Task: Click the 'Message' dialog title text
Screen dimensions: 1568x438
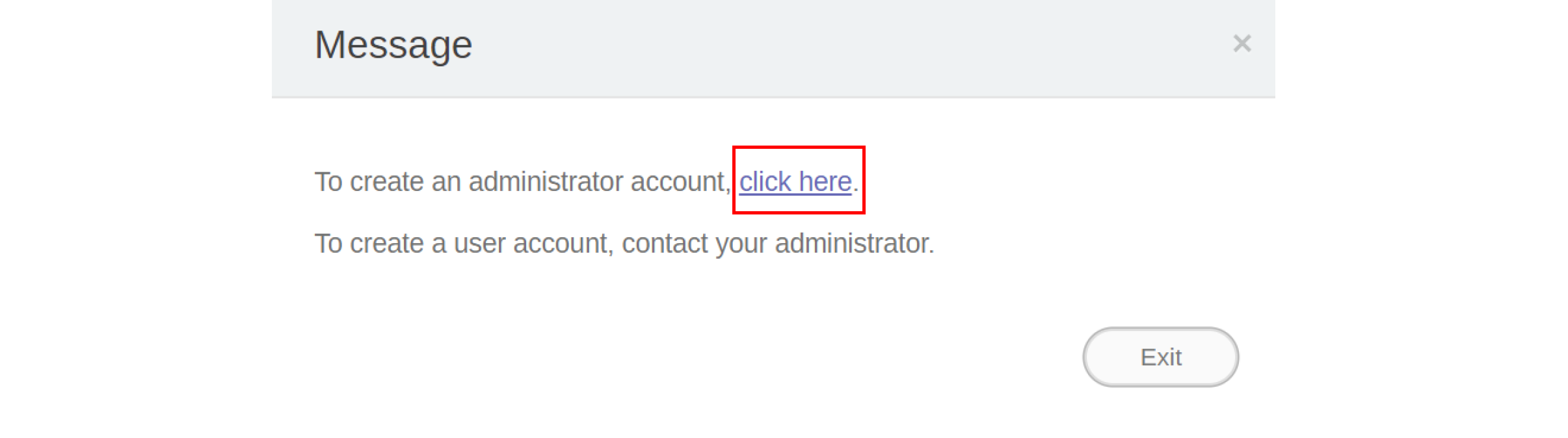Action: [393, 45]
